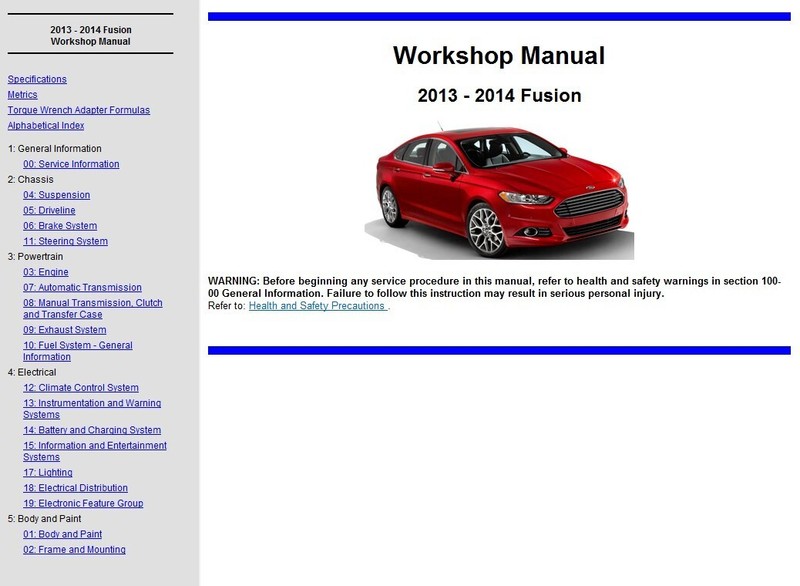Click the '1: General Information' heading
Viewport: 800px width, 586px height.
[55, 148]
